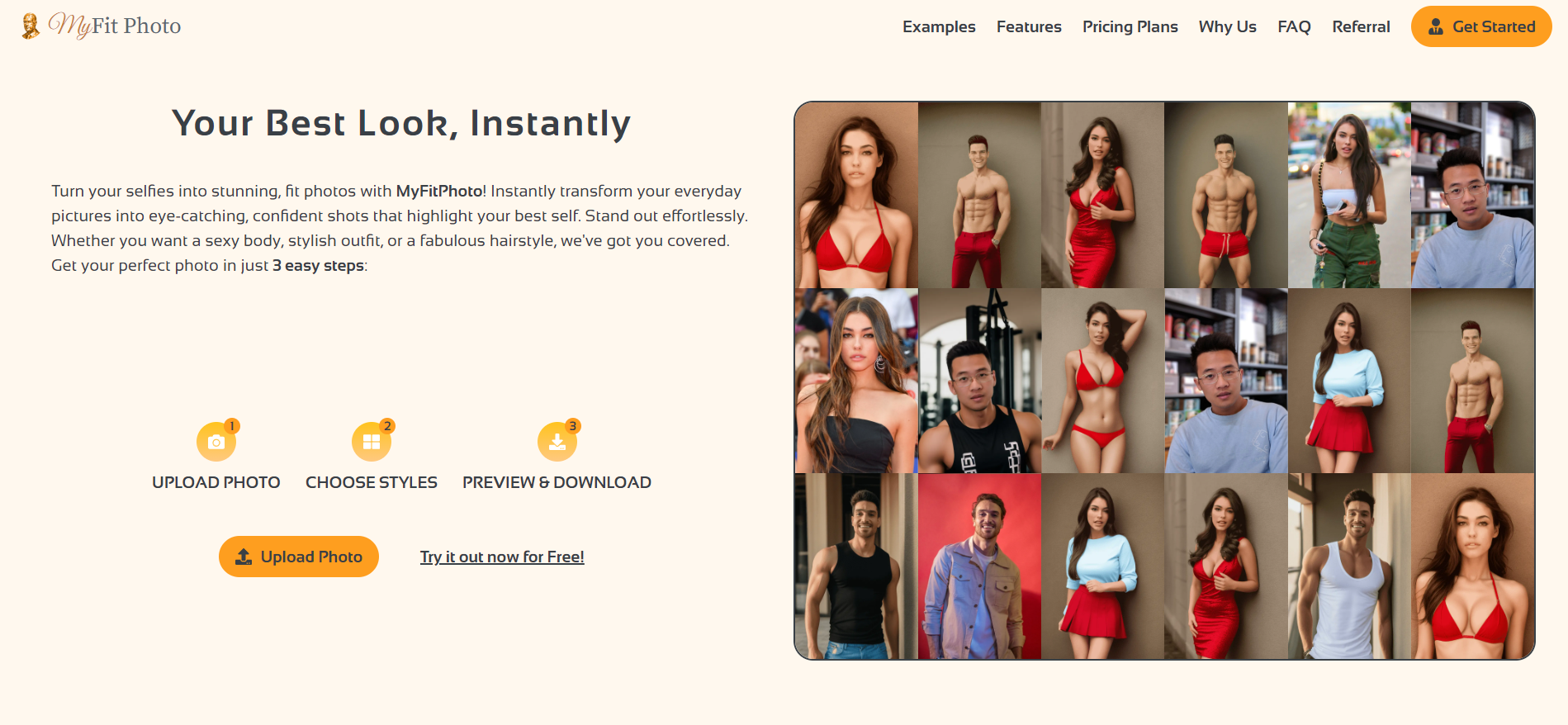This screenshot has height=725, width=1568.
Task: Click the Get Started button
Action: [x=1481, y=26]
